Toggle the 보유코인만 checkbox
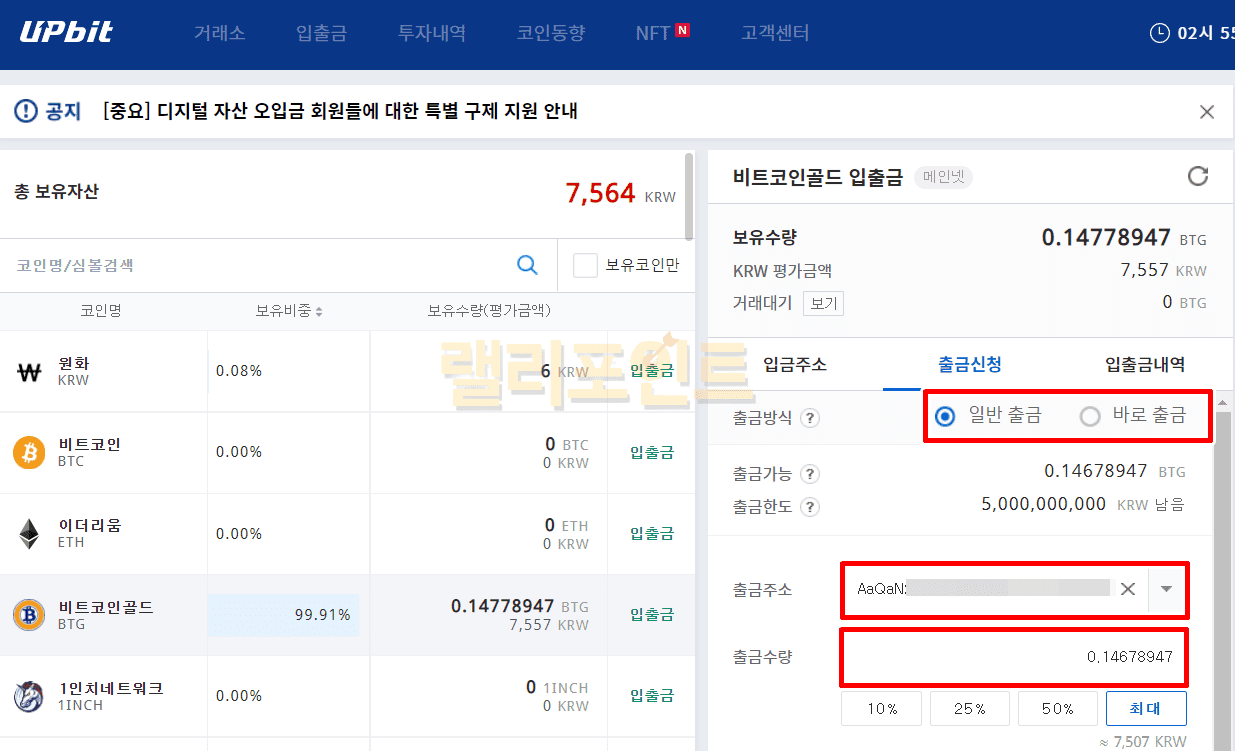The height and width of the screenshot is (751, 1235). 585,265
